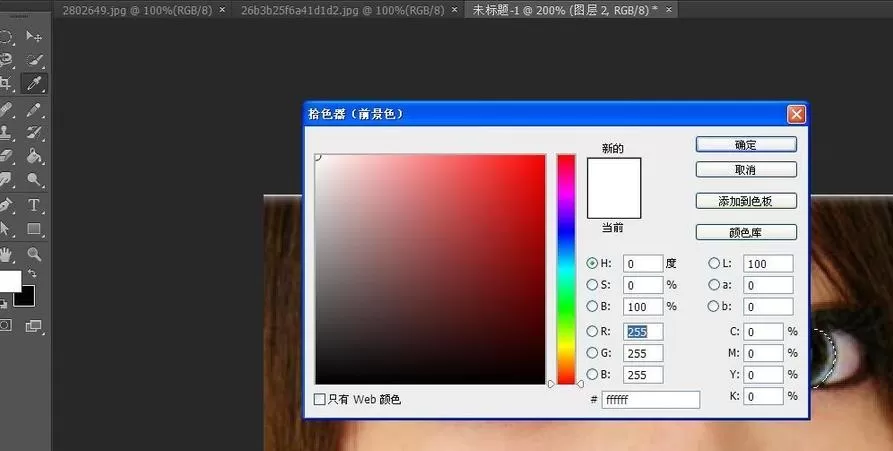Screen dimensions: 893x451
Task: Click the L value field showing 100
Action: point(768,264)
